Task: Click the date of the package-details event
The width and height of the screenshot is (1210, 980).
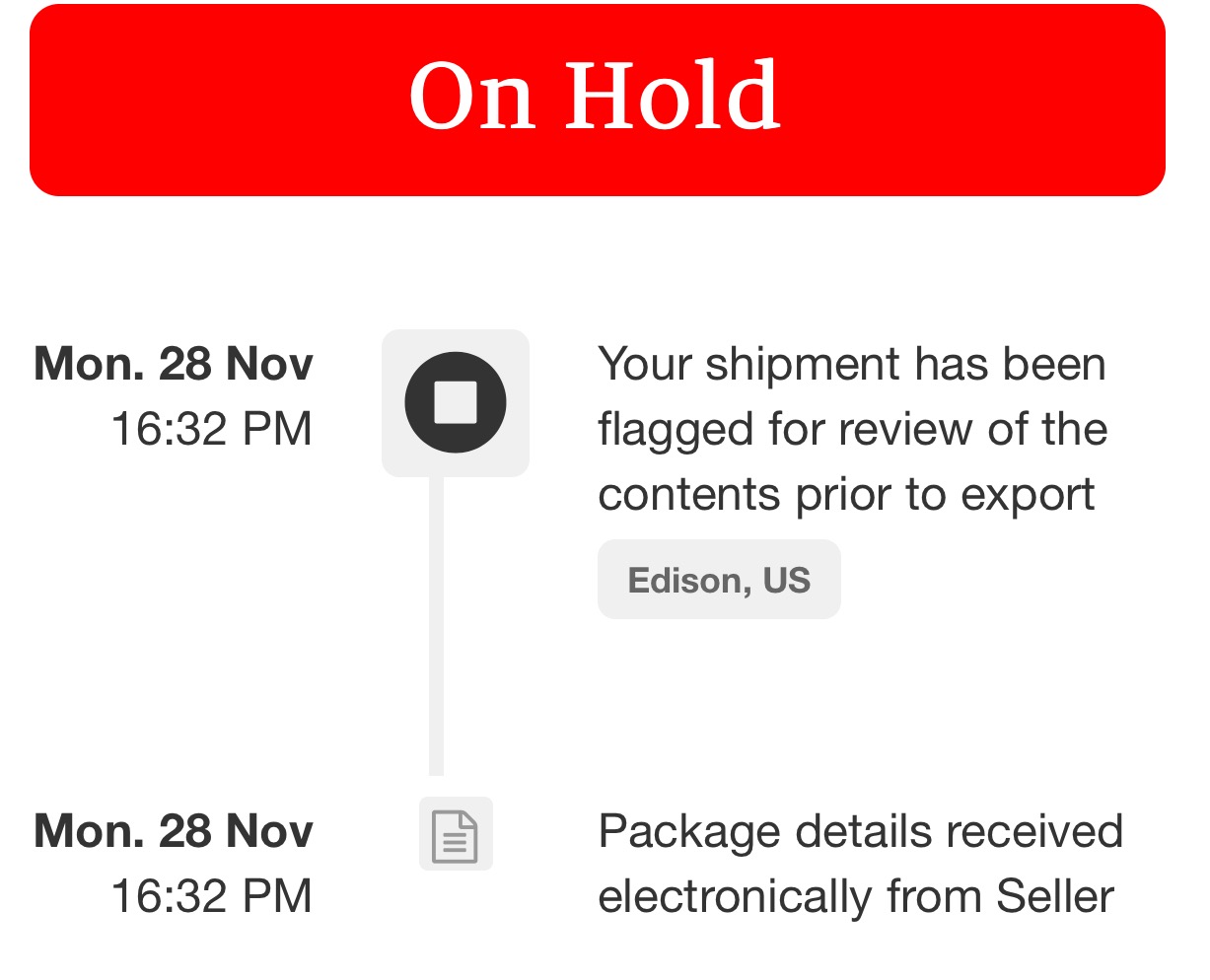Action: [x=174, y=831]
